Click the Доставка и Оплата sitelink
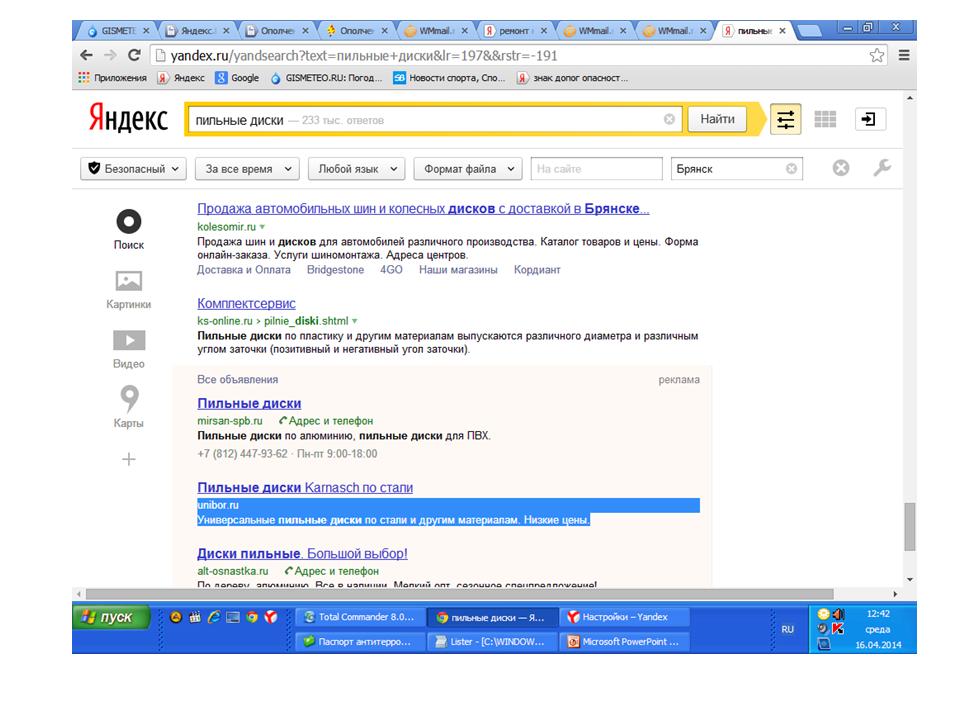960x720 pixels. pyautogui.click(x=244, y=270)
